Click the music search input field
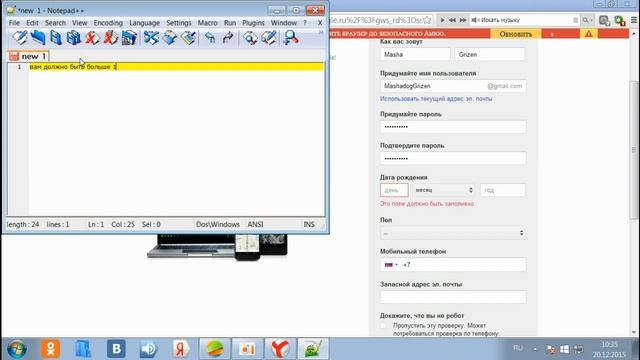 point(524,20)
